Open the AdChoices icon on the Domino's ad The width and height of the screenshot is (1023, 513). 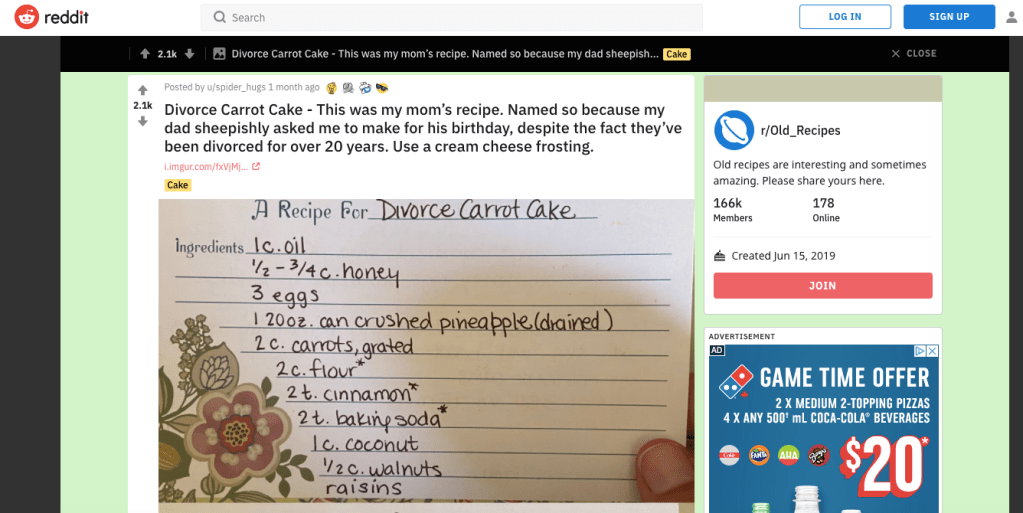920,351
